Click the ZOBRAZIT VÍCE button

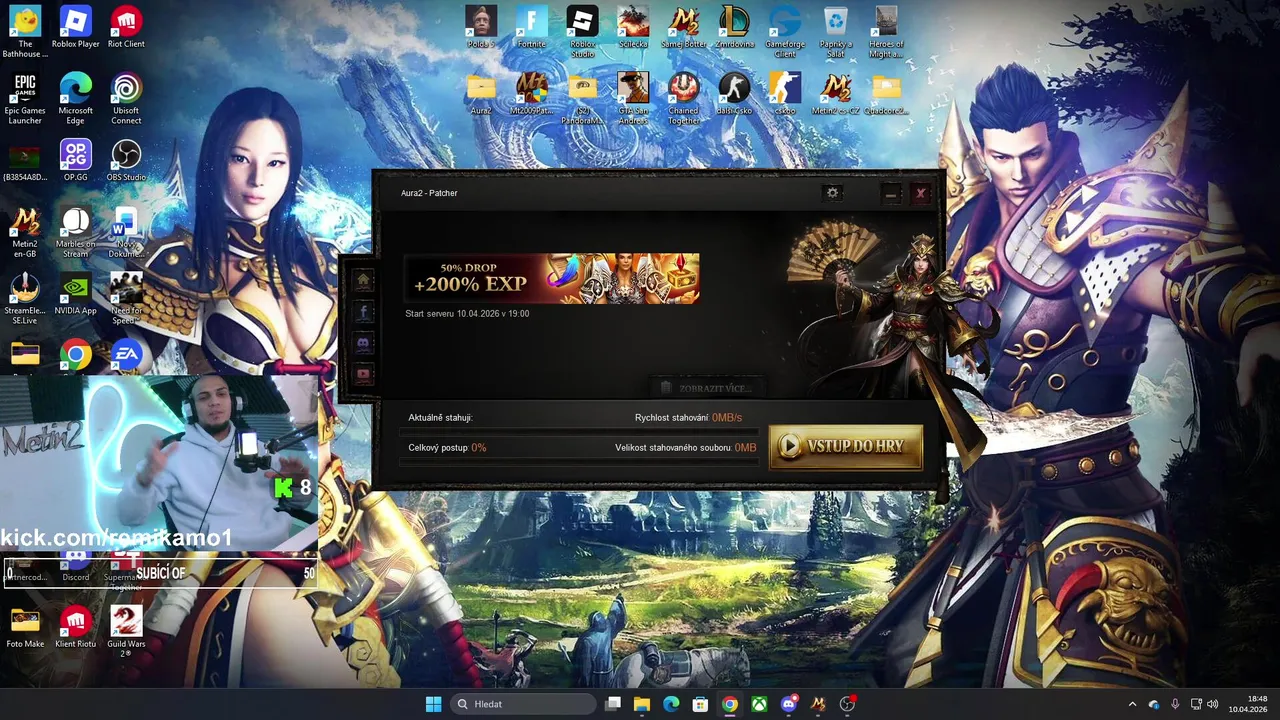pos(707,388)
